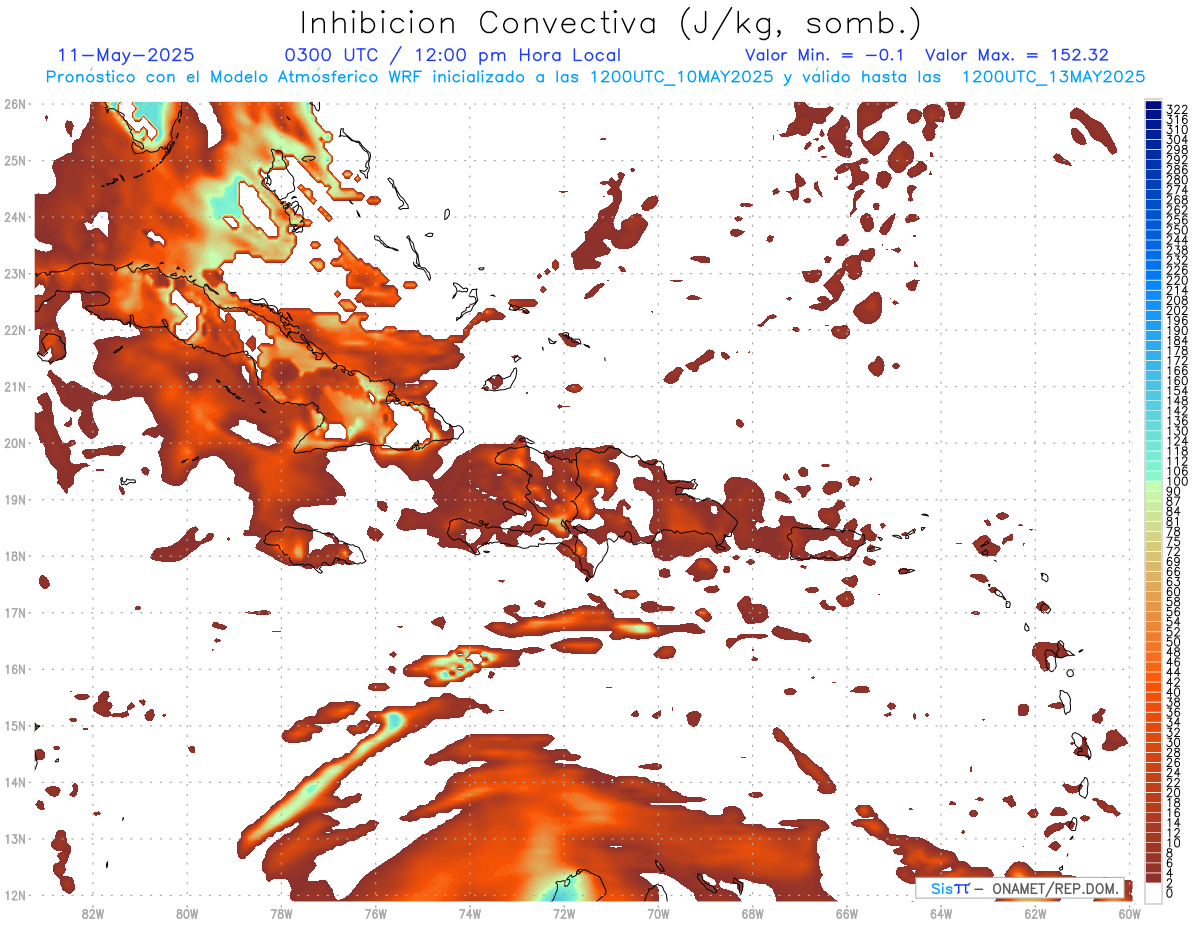Click the longitude label "66W"
The image size is (1200, 927).
846,913
